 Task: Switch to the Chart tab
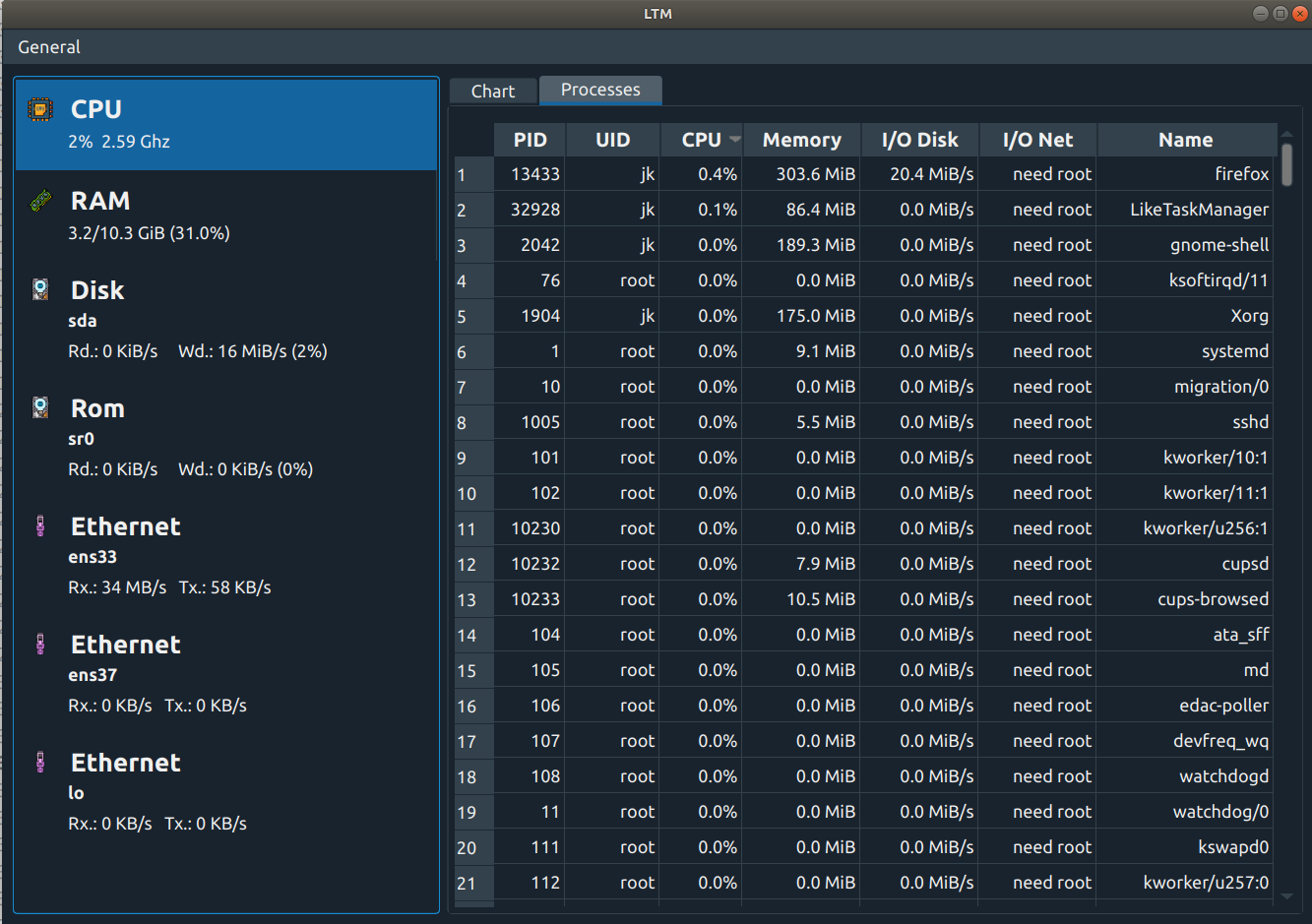pyautogui.click(x=492, y=92)
